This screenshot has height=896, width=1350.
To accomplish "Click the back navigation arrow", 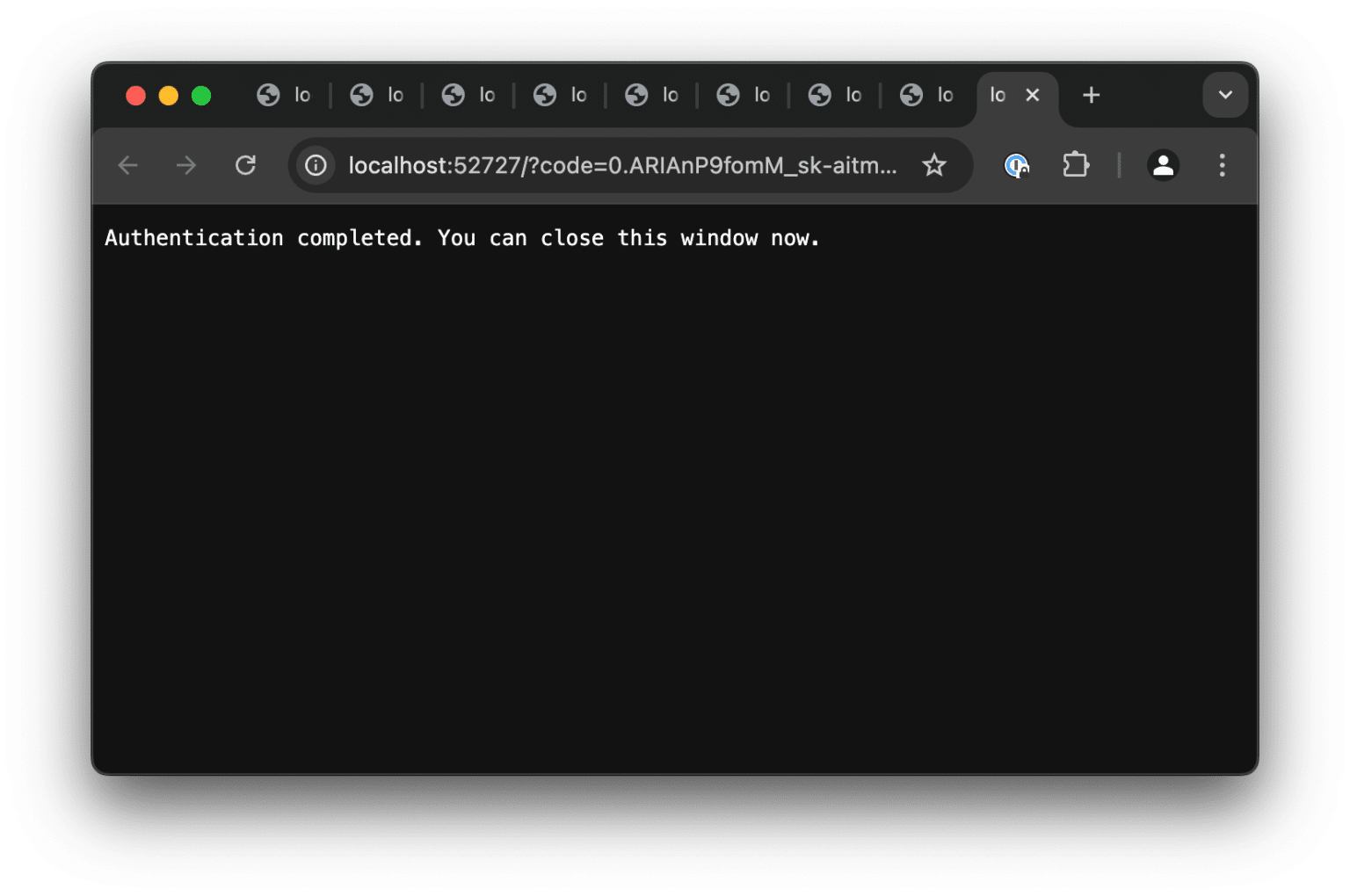I will [x=127, y=165].
